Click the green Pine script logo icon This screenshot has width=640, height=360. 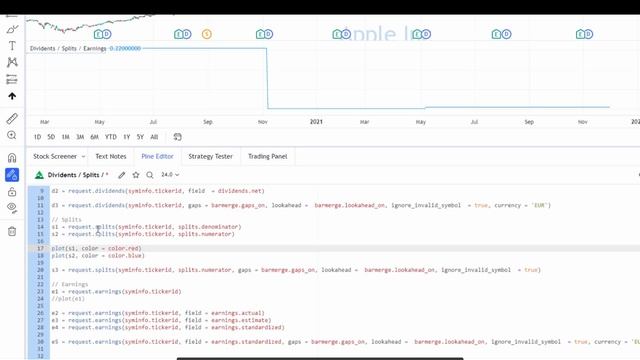coord(39,175)
